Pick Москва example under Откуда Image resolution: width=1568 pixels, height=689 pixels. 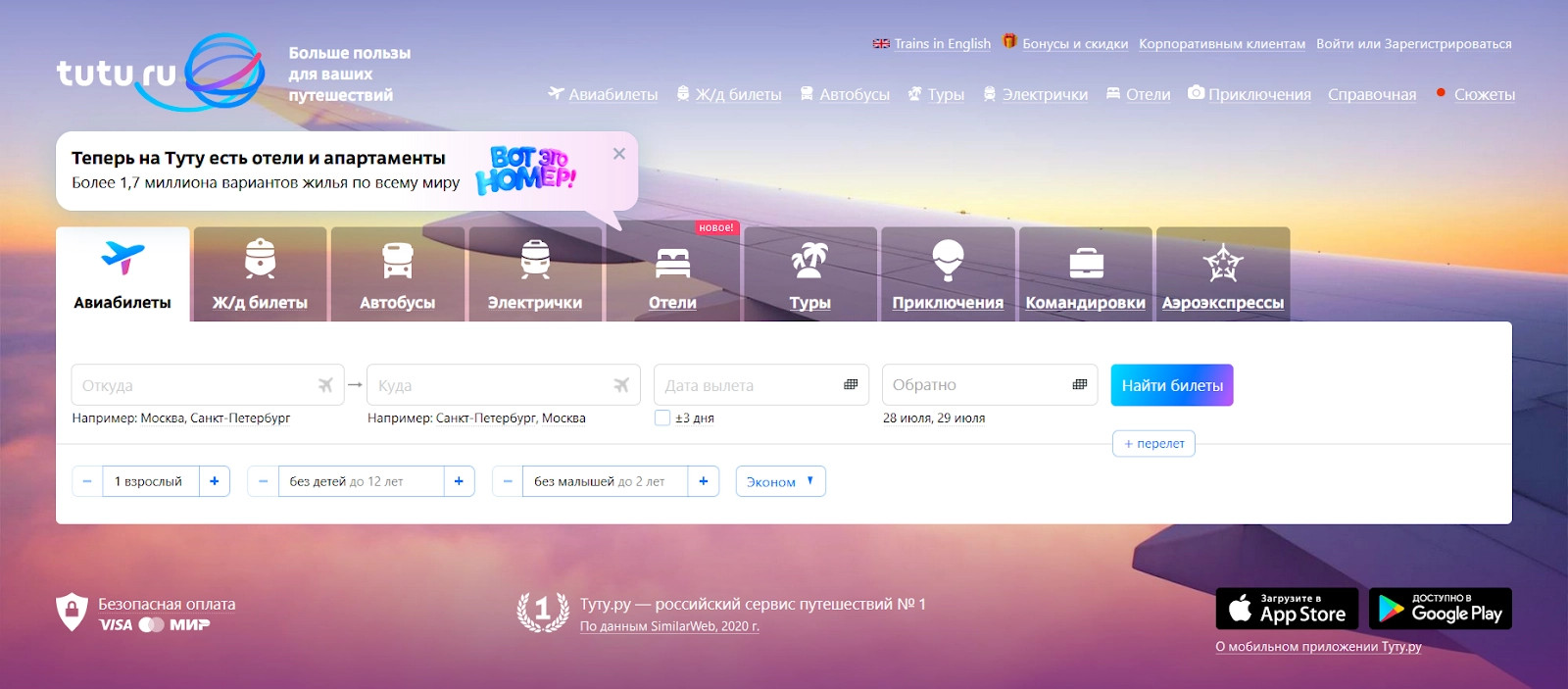point(162,418)
